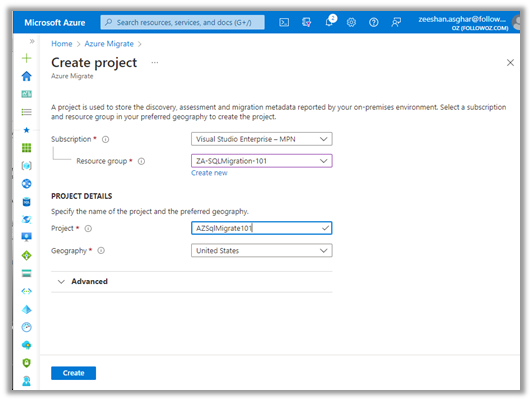This screenshot has height=401, width=532.
Task: Open Monitor gauge icon in sidebar
Action: [x=26, y=327]
